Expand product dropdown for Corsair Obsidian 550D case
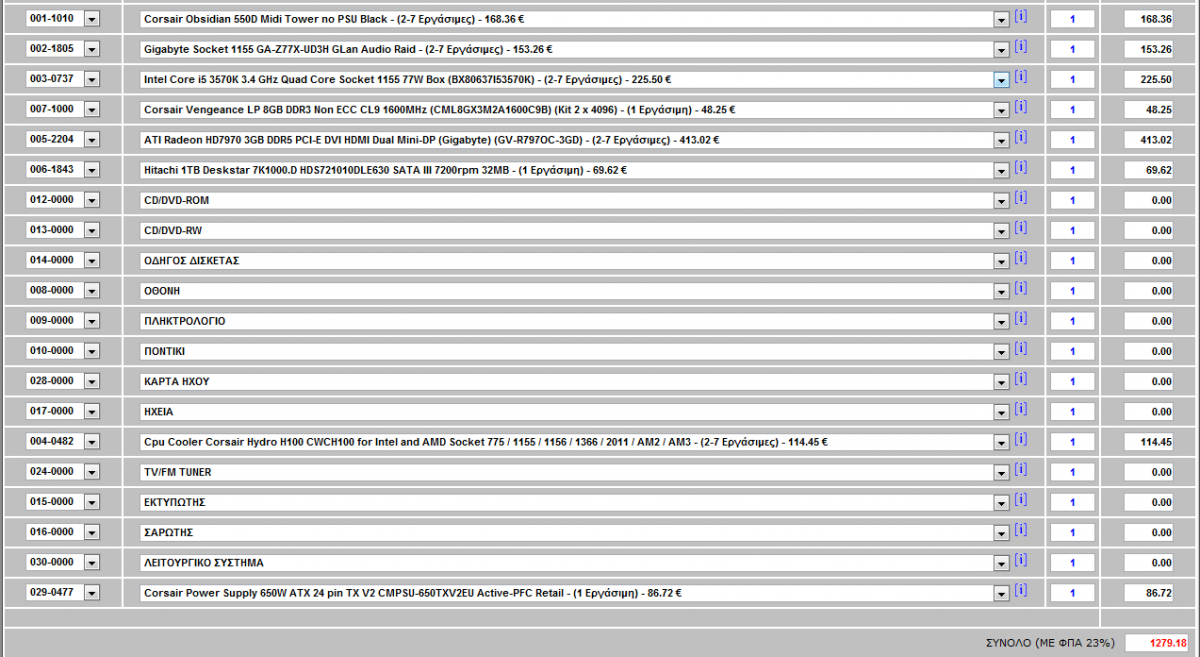The image size is (1200, 657). [x=1001, y=19]
